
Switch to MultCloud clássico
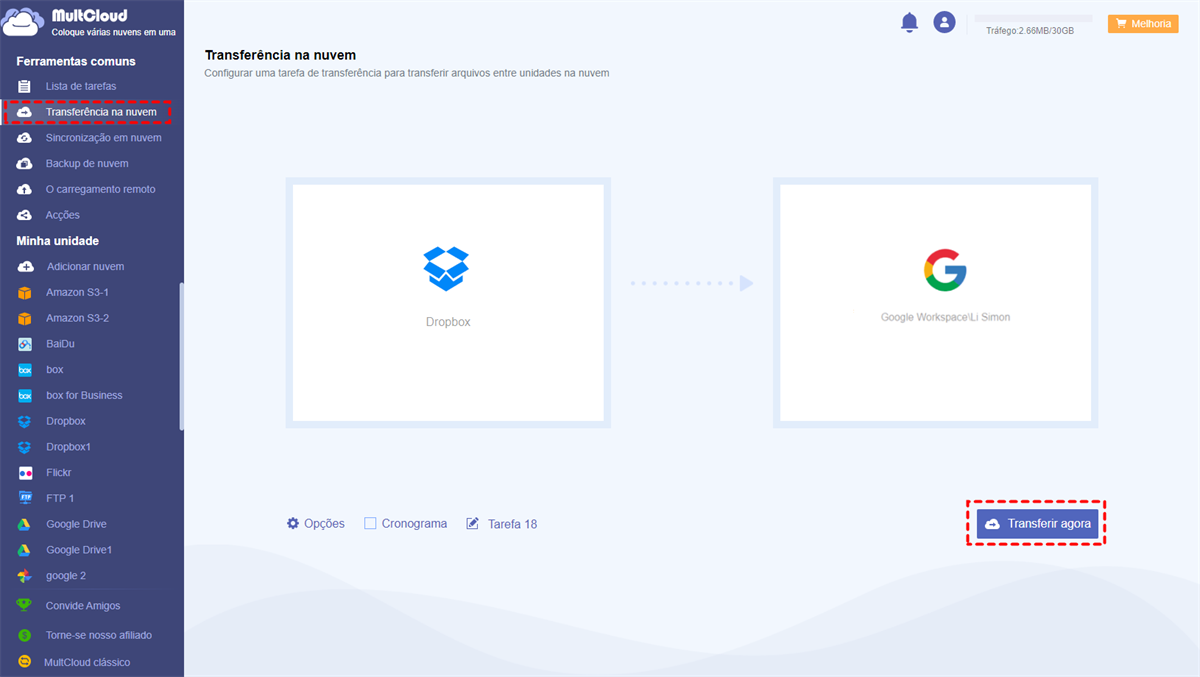coord(87,662)
